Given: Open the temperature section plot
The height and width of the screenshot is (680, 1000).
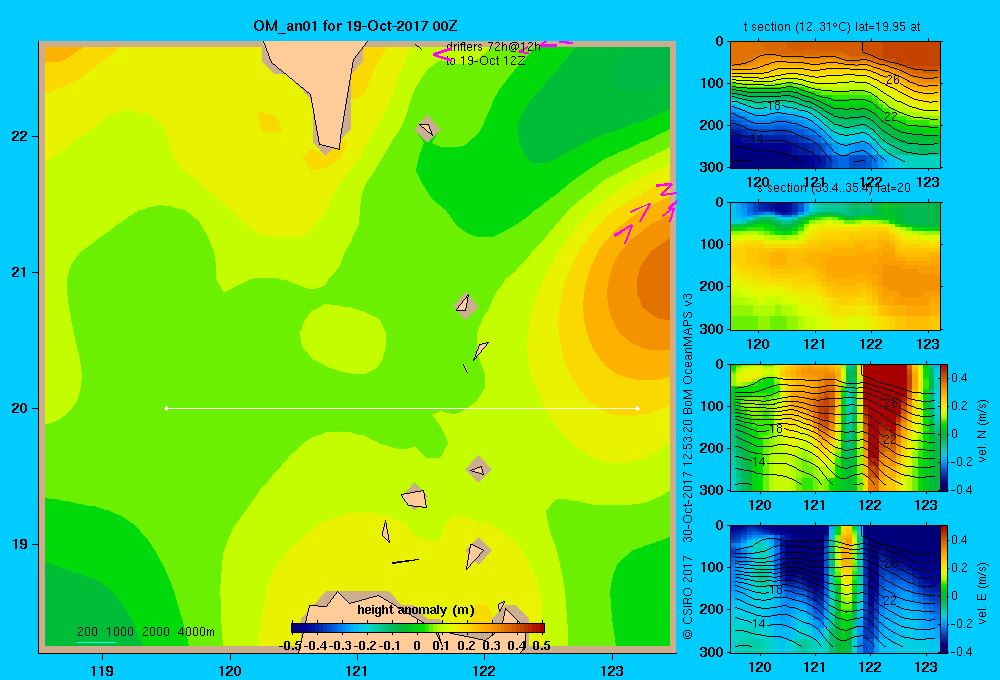Looking at the screenshot, I should [835, 104].
